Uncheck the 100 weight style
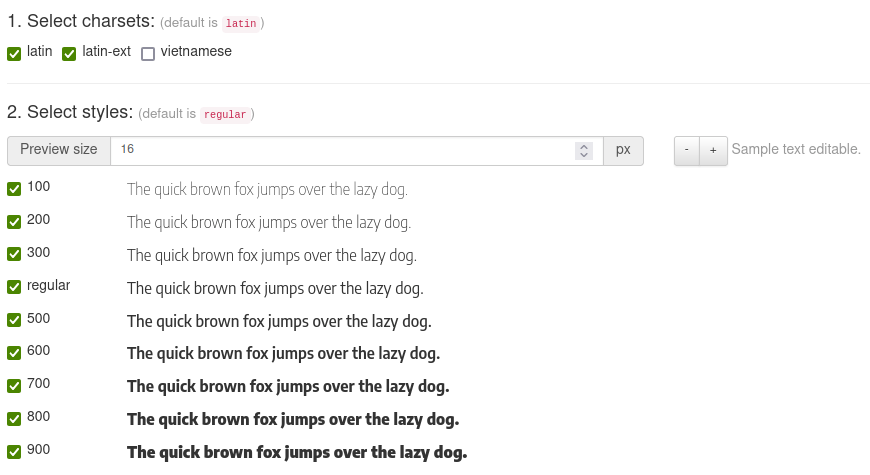Viewport: 870px width, 475px height. pyautogui.click(x=14, y=189)
